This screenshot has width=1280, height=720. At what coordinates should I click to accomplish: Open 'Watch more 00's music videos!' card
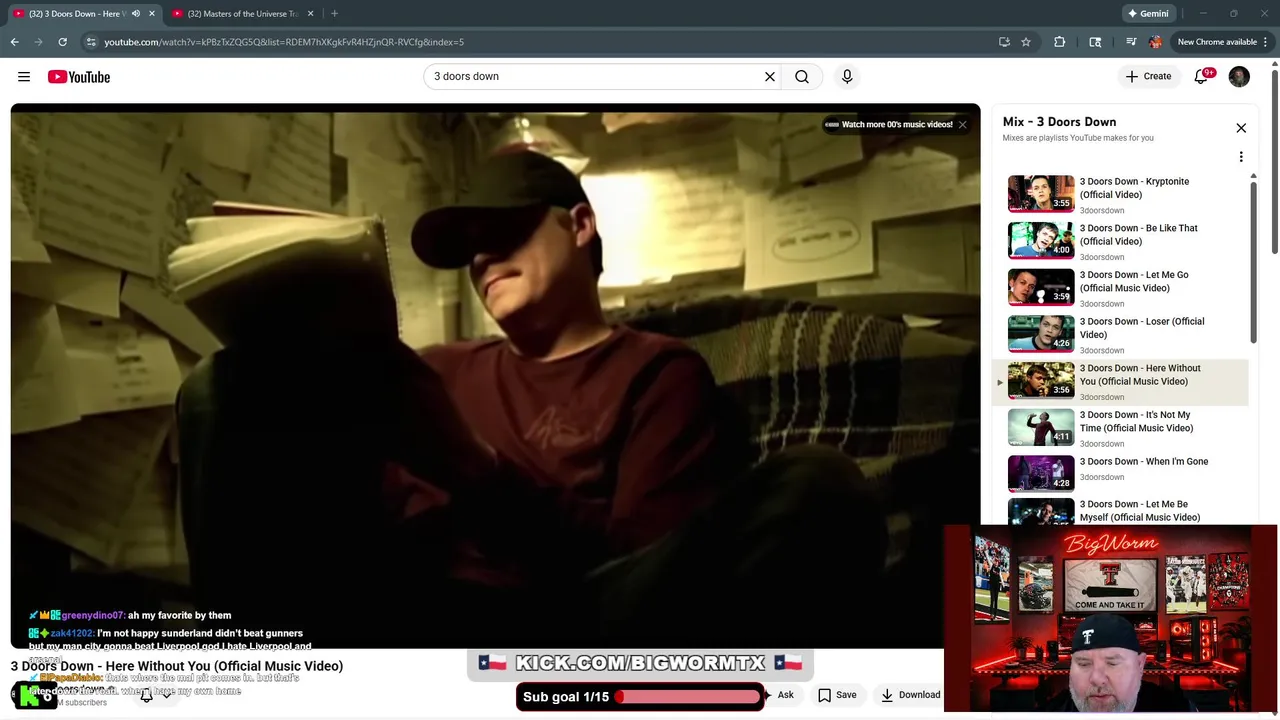coord(889,125)
